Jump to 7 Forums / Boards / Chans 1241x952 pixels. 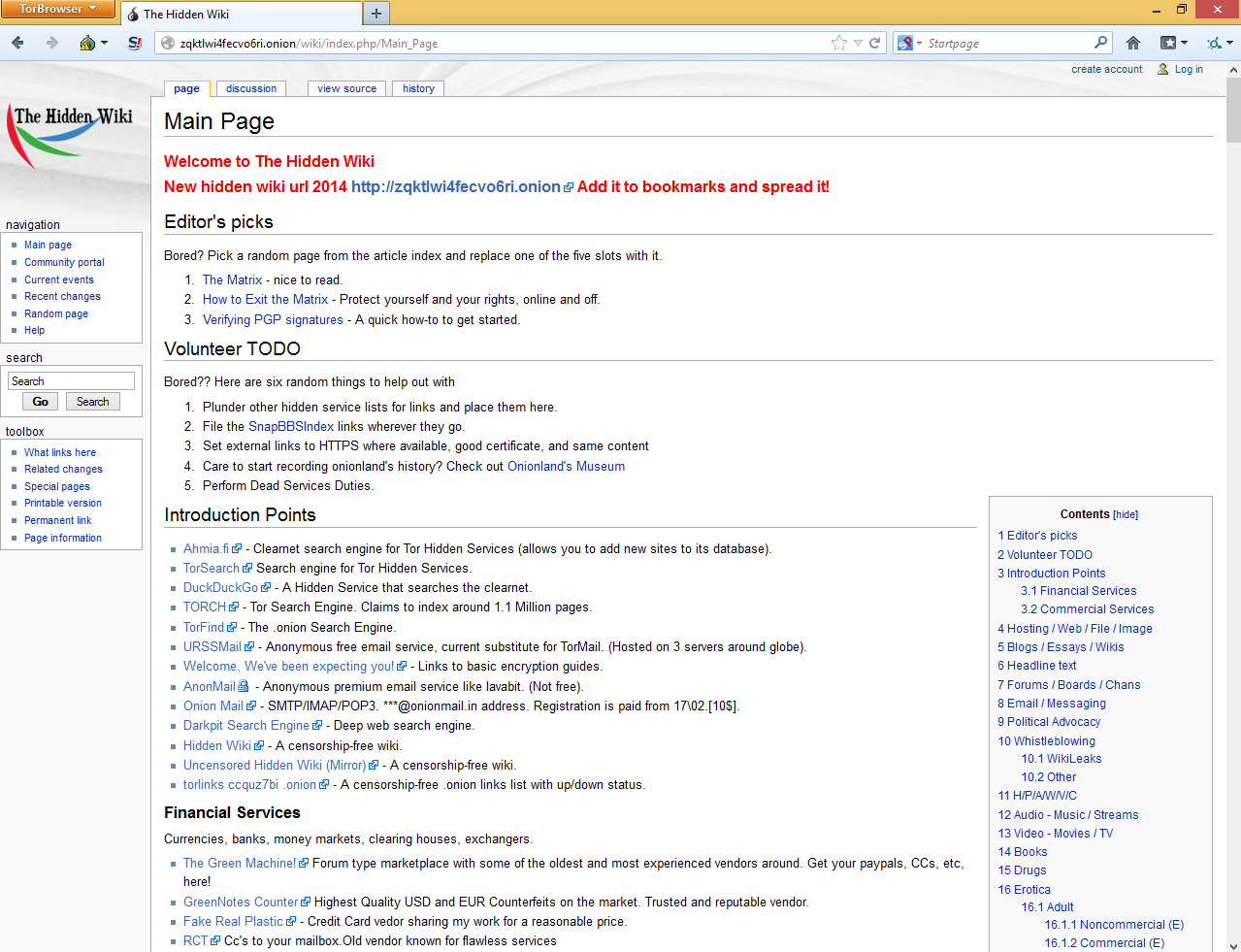pyautogui.click(x=1068, y=684)
